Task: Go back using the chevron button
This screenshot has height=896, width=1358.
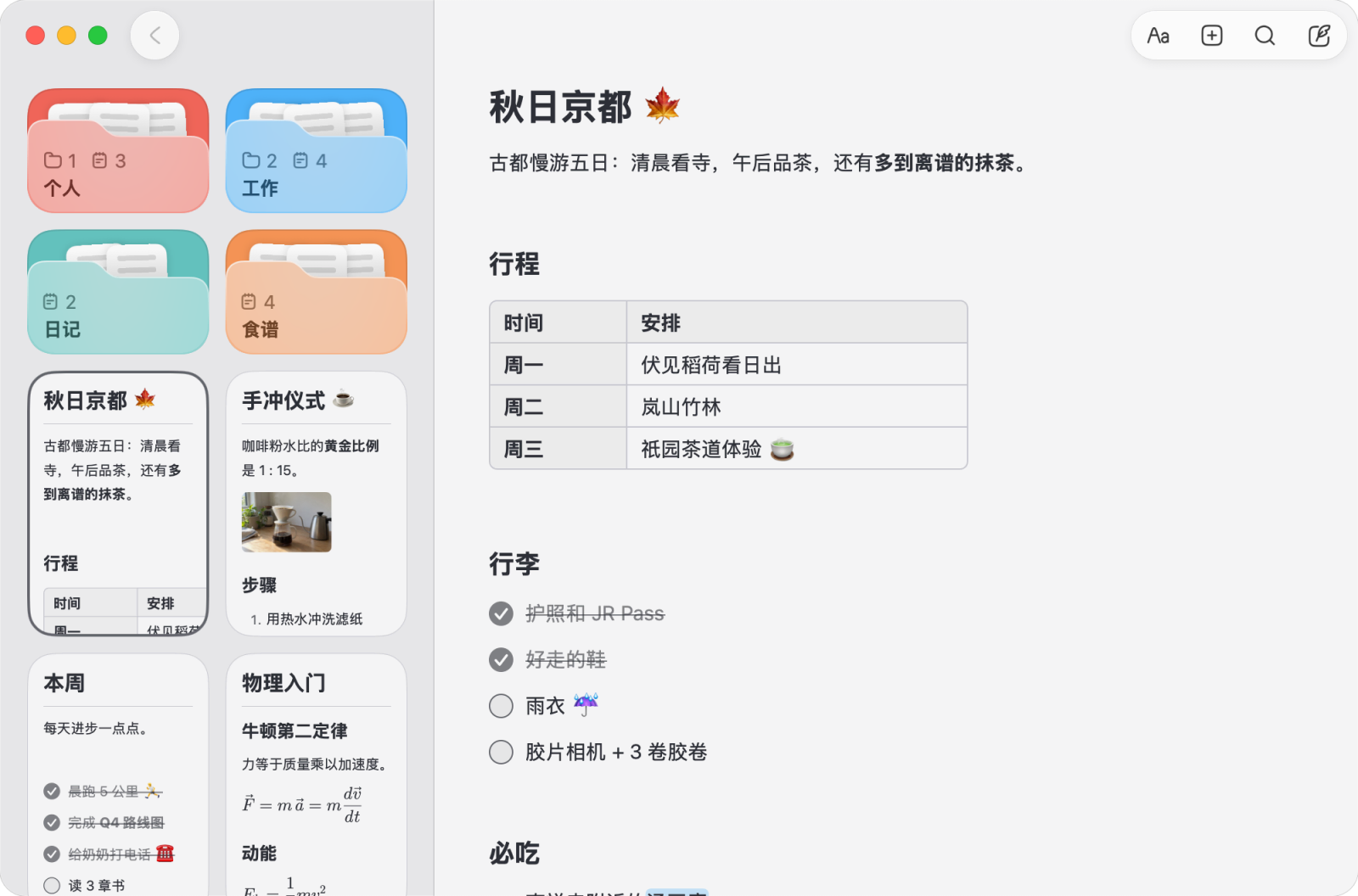Action: [154, 36]
